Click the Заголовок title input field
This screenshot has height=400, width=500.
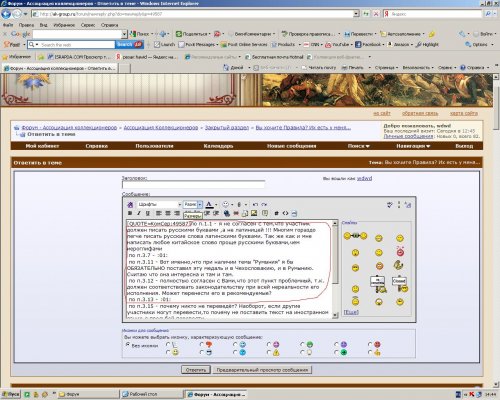(193, 184)
